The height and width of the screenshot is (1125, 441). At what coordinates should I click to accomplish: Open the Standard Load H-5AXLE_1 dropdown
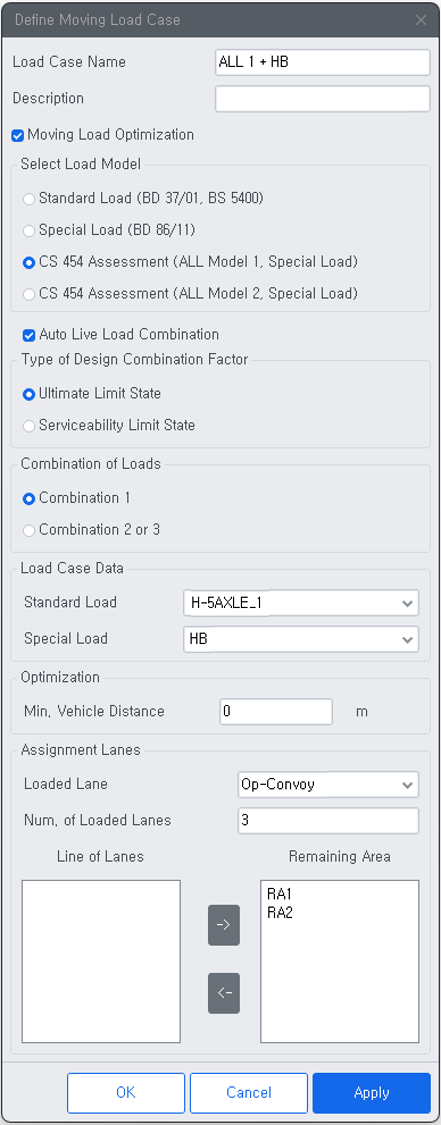pyautogui.click(x=301, y=603)
